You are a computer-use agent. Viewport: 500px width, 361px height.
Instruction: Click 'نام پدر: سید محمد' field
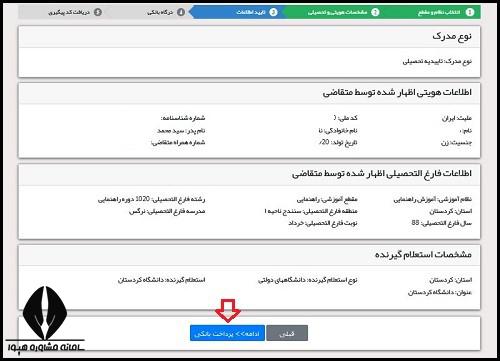181,130
